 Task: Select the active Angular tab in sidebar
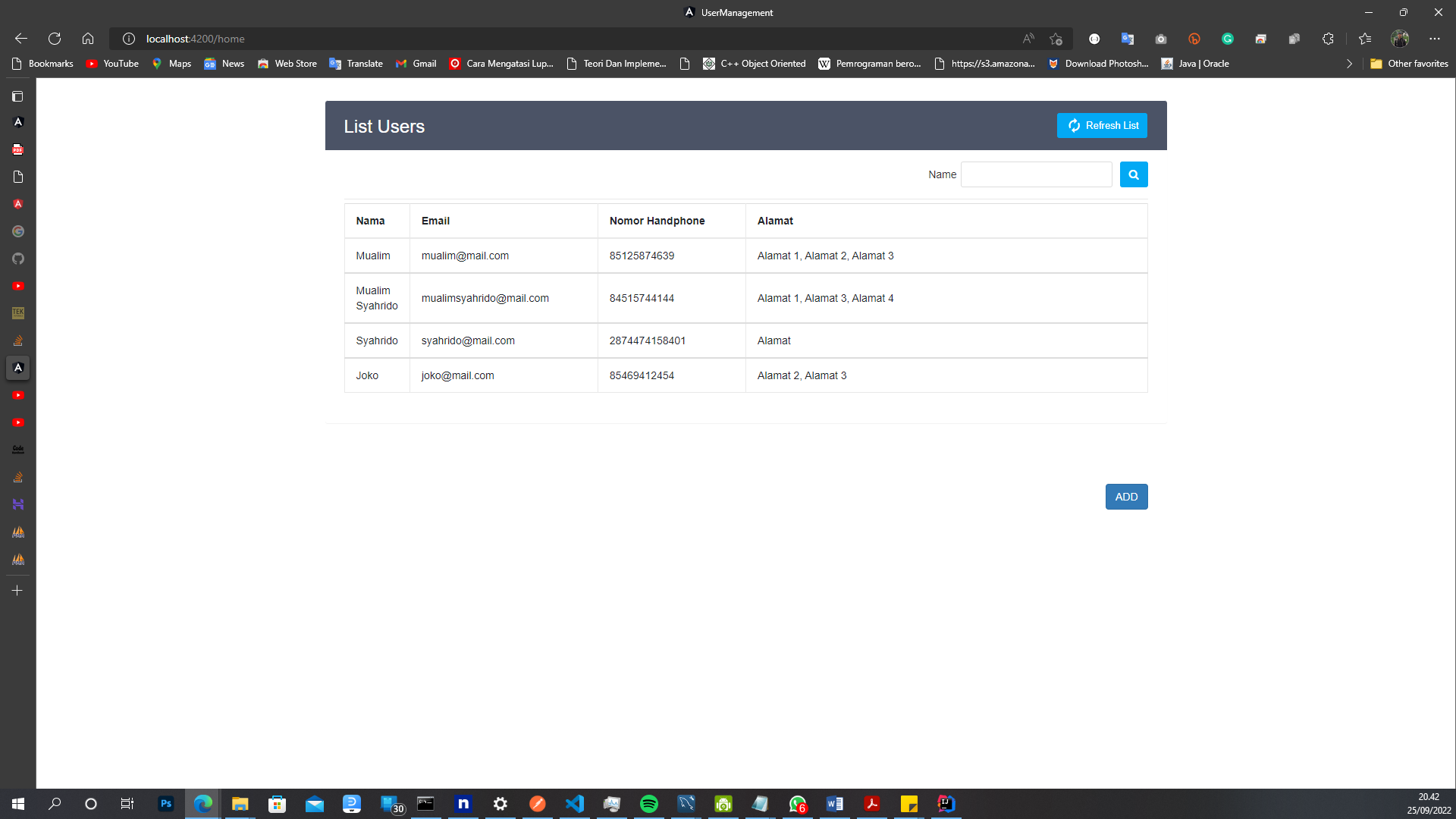(x=18, y=368)
